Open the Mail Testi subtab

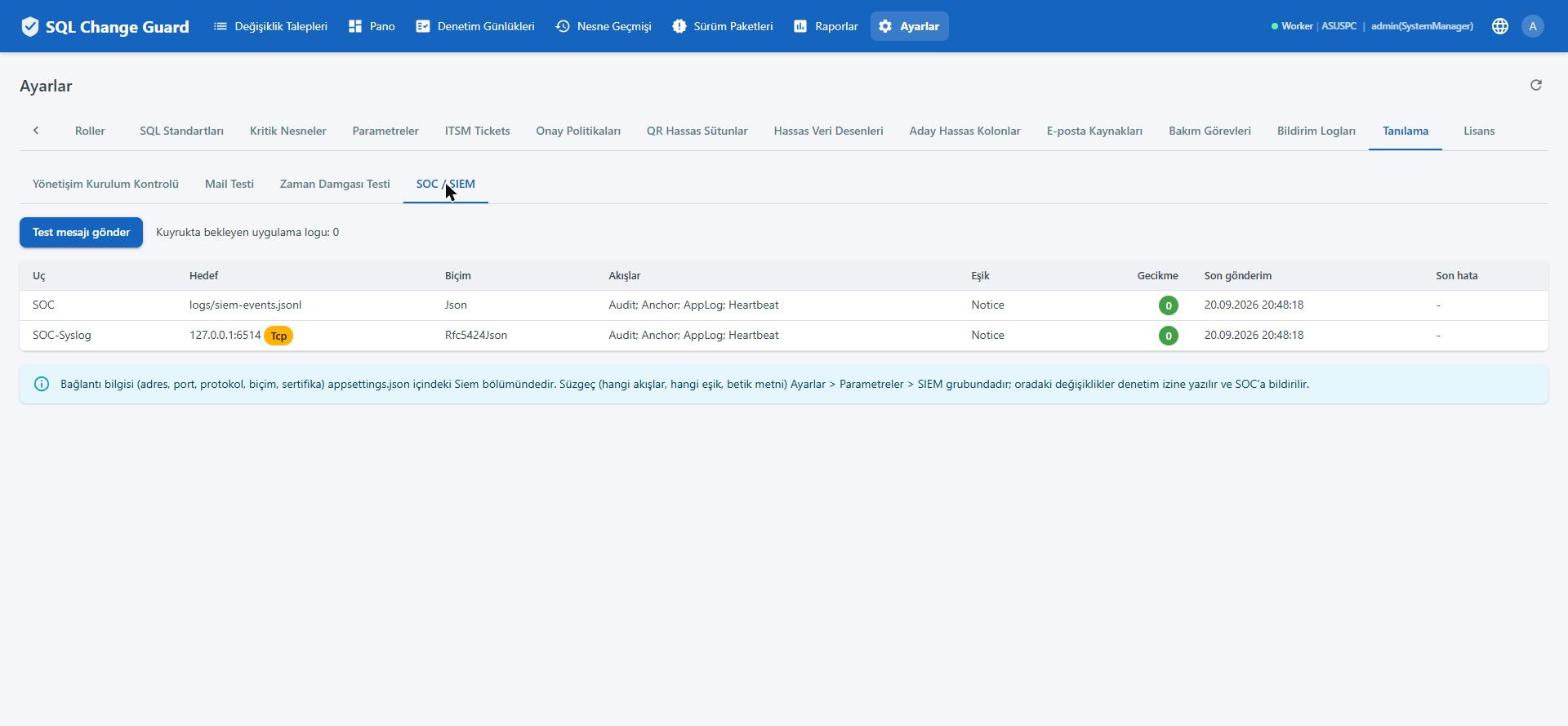click(229, 184)
